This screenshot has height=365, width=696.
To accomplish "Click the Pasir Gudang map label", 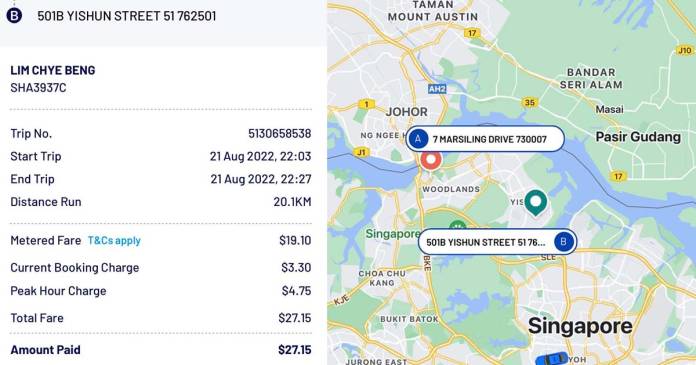I will [638, 137].
